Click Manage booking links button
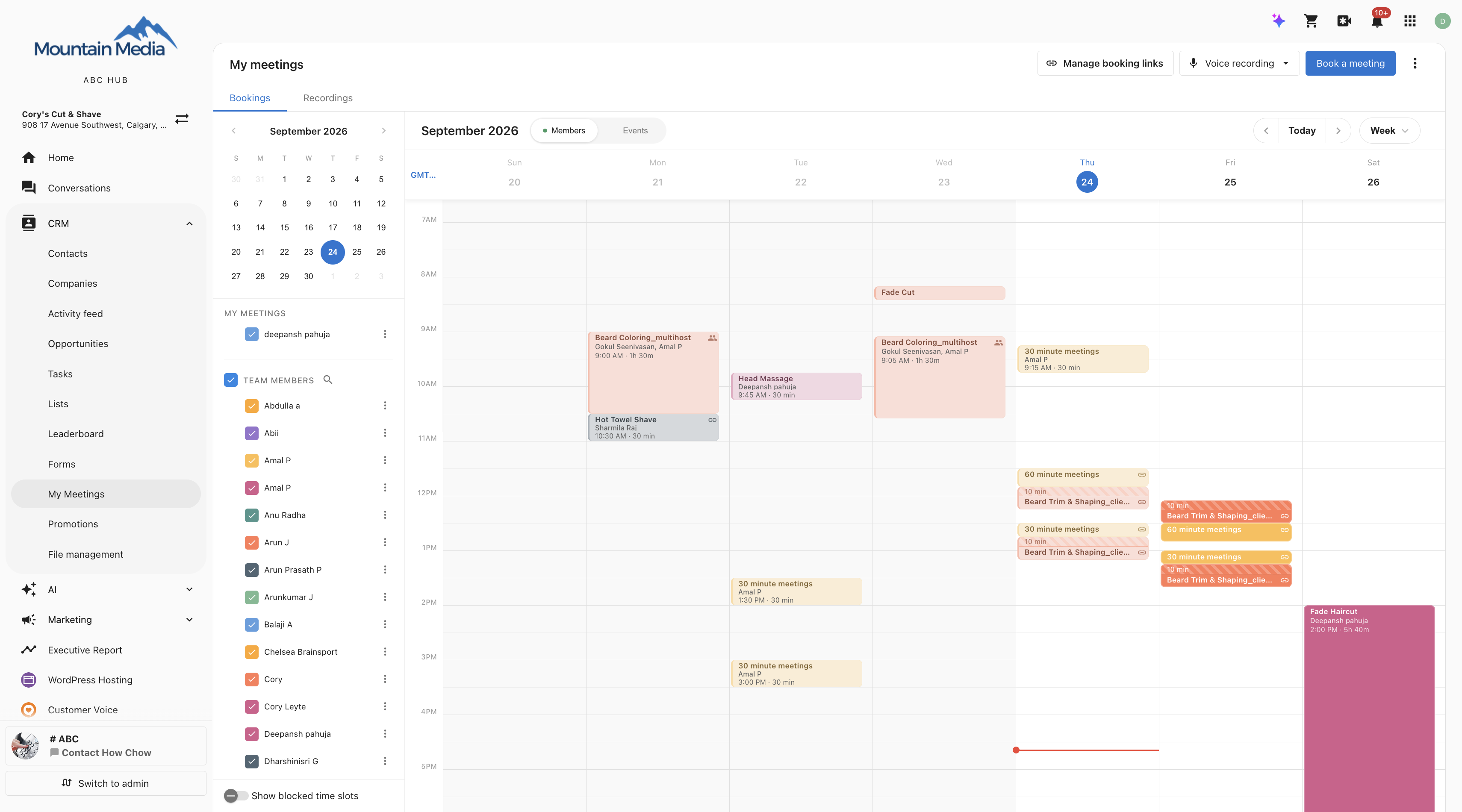Image resolution: width=1462 pixels, height=812 pixels. [x=1105, y=64]
